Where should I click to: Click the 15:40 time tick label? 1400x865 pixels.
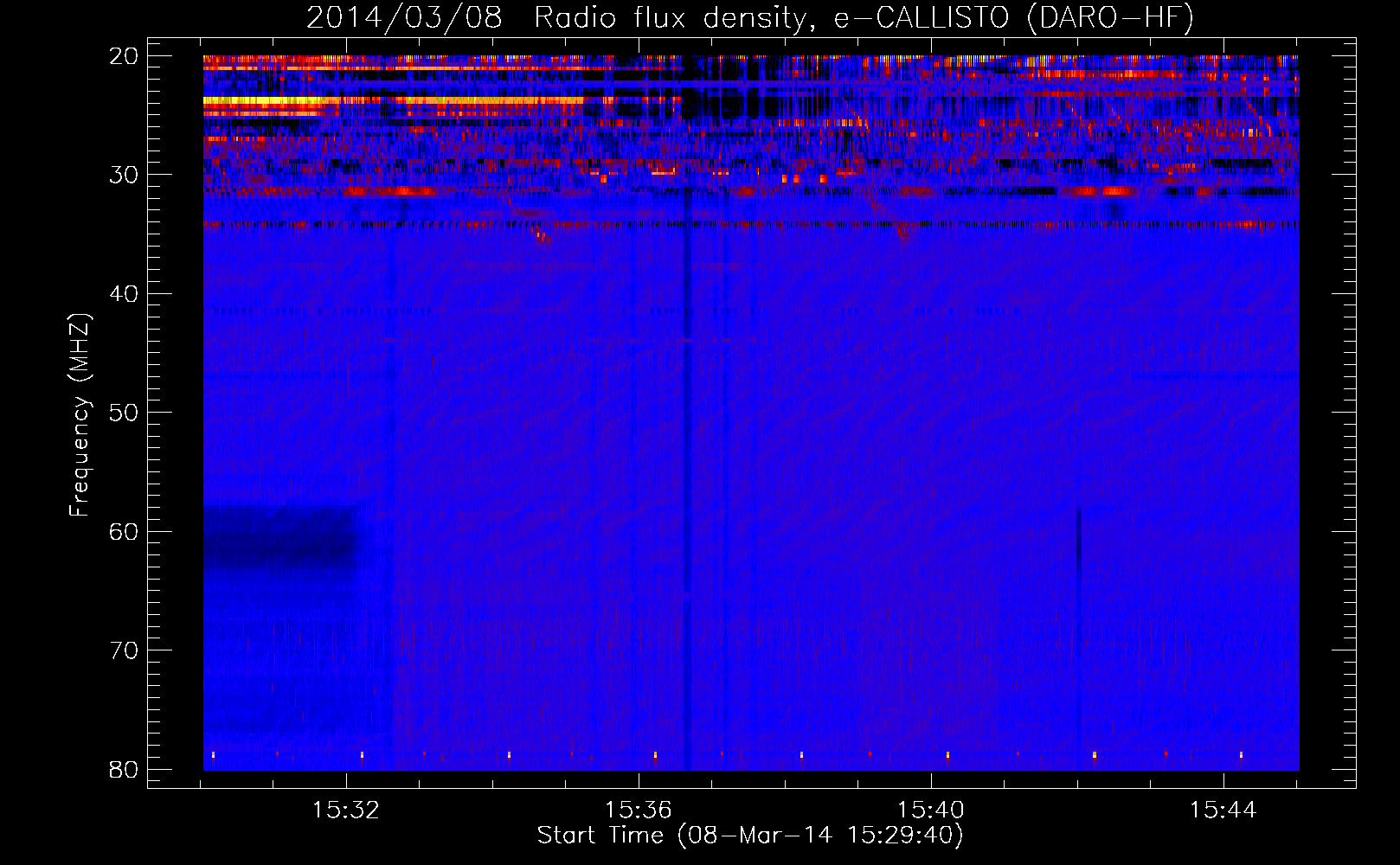click(931, 811)
